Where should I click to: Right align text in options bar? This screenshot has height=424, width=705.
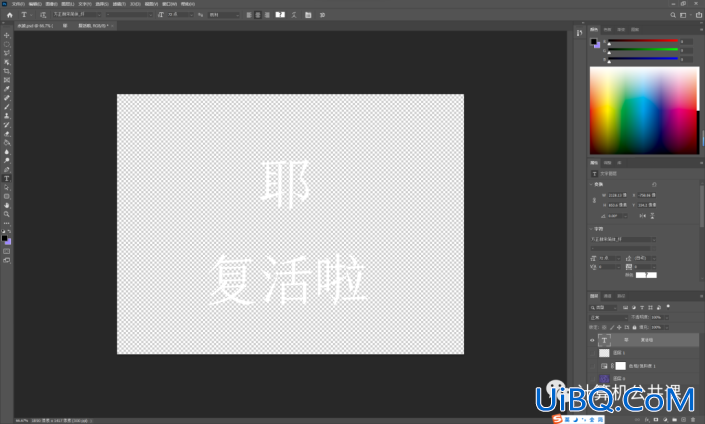(267, 15)
